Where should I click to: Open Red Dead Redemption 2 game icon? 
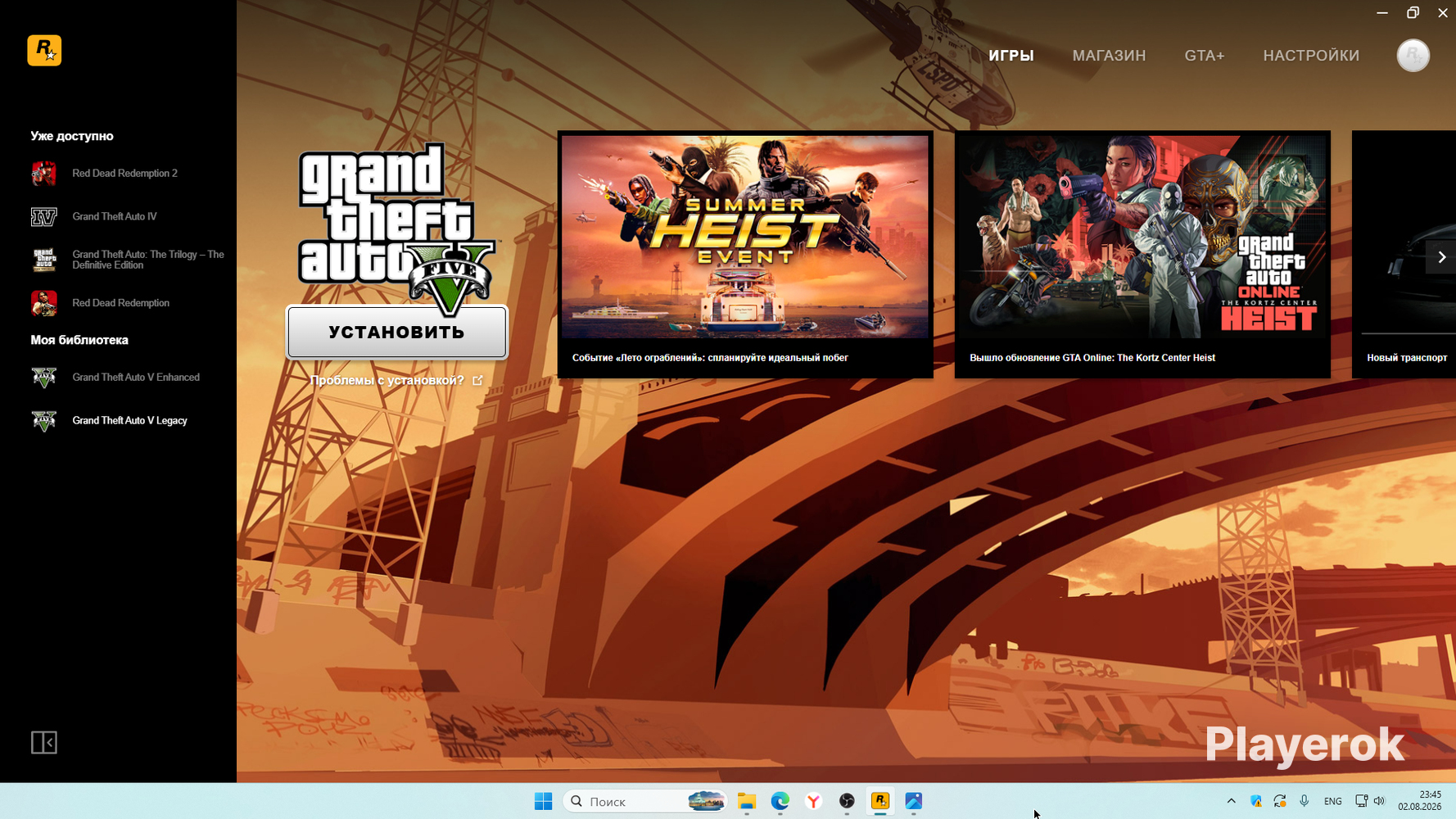click(x=44, y=174)
